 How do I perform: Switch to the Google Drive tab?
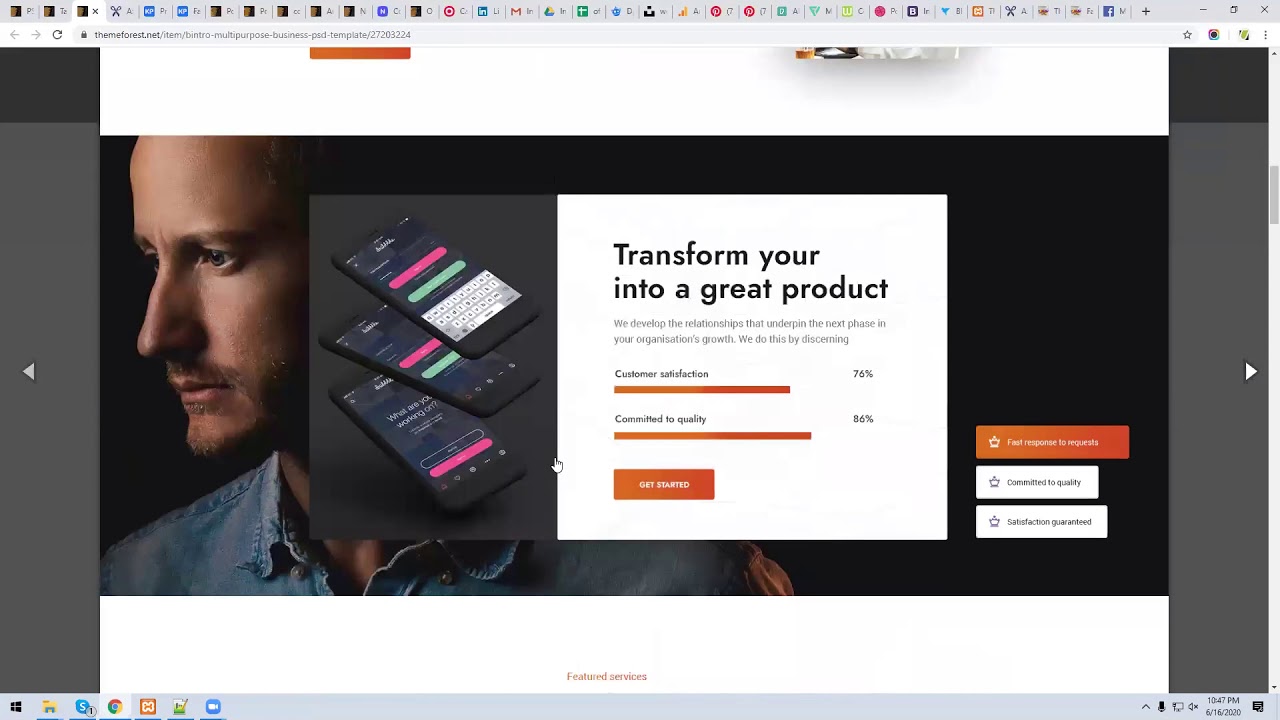tap(554, 11)
